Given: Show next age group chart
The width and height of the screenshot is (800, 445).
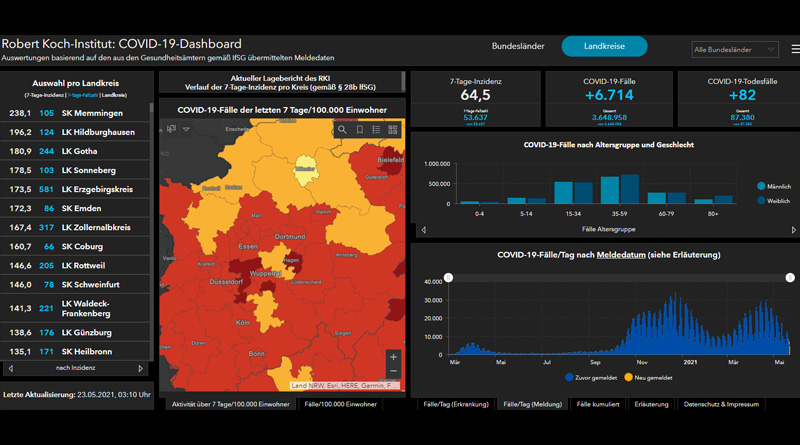Looking at the screenshot, I should (x=793, y=230).
